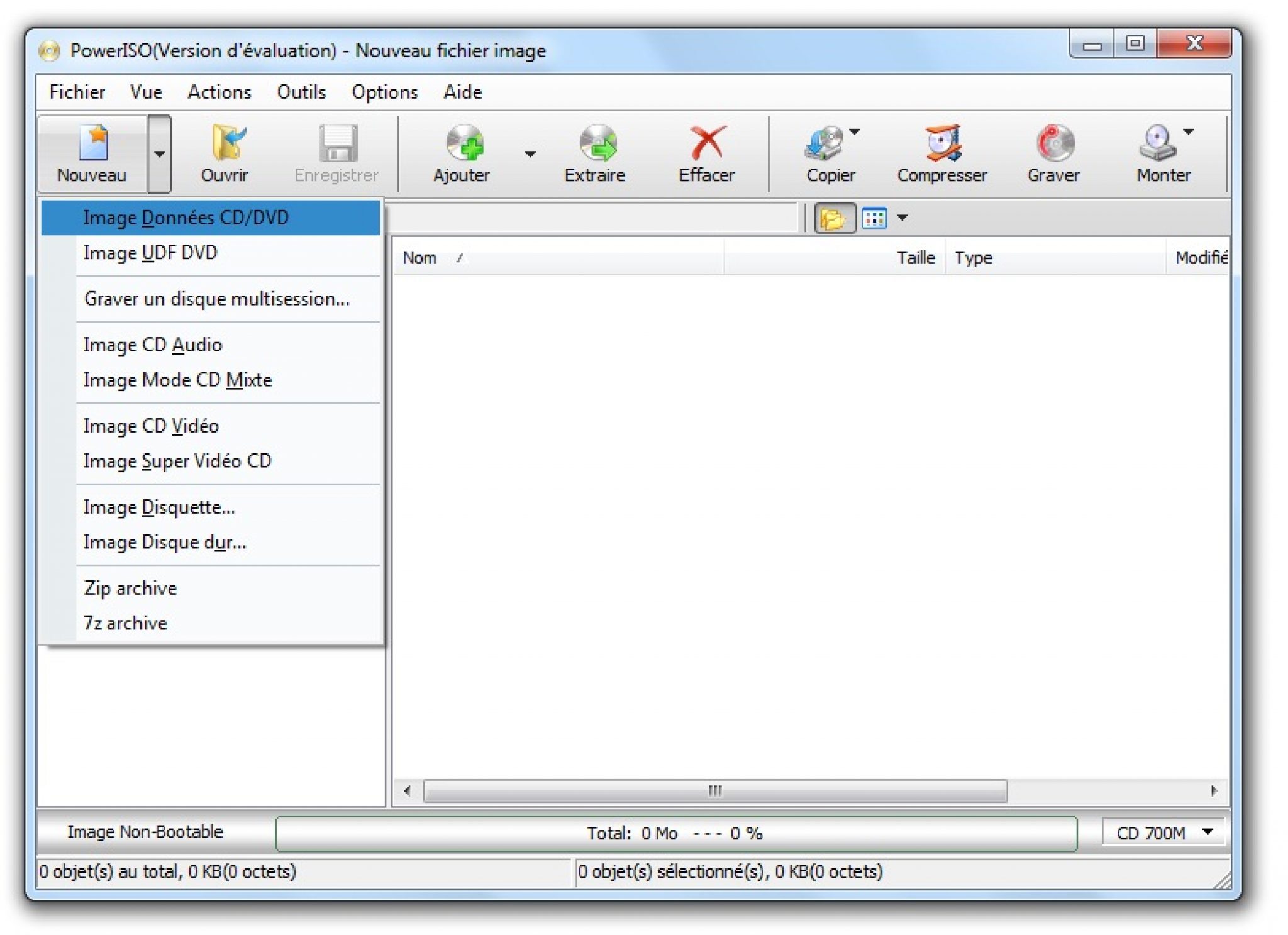Choose Graver un disque multisession
Viewport: 1288px width, 935px height.
(x=211, y=299)
